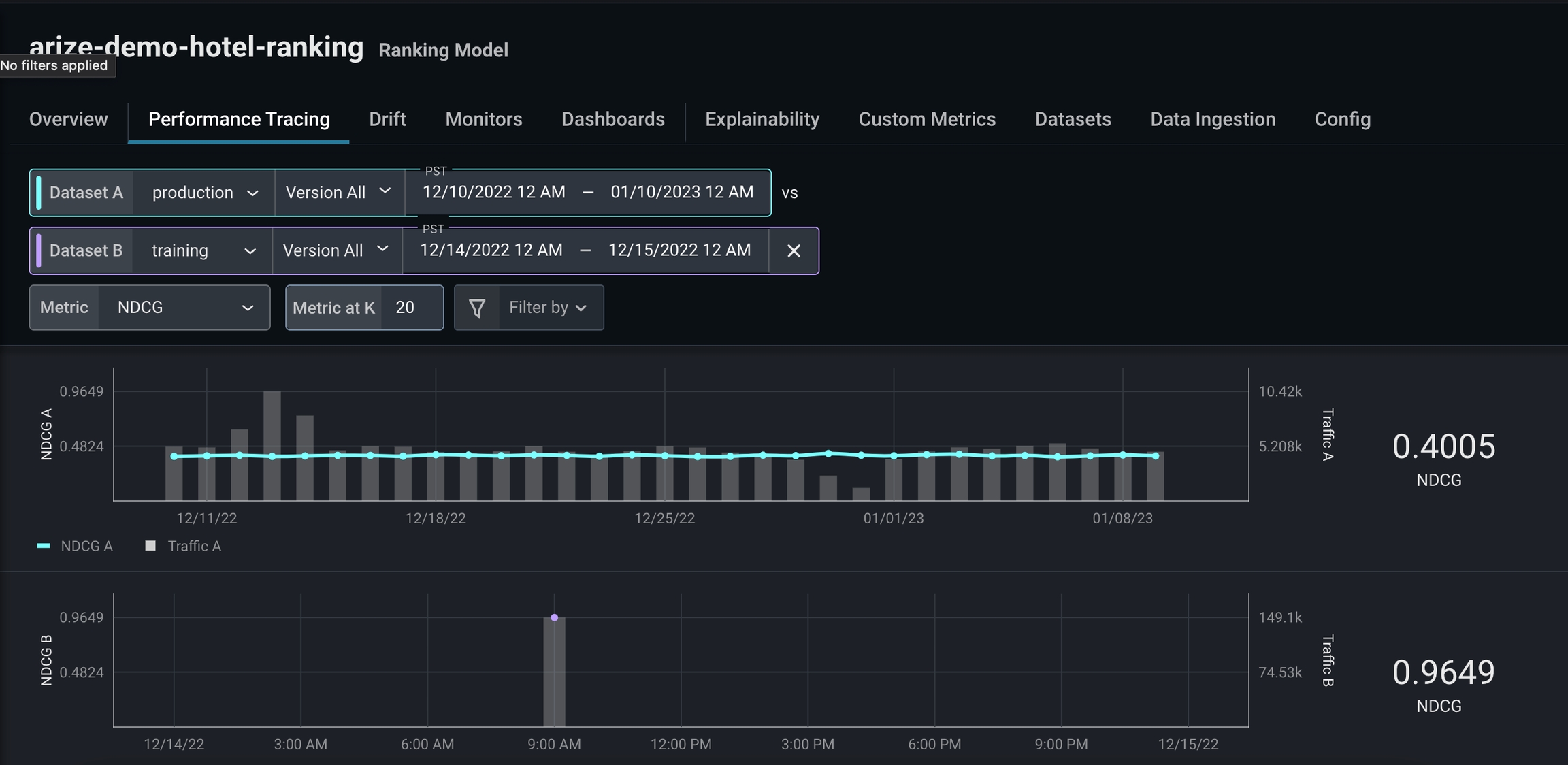Open the Dataset B training environment dropdown

click(x=203, y=250)
